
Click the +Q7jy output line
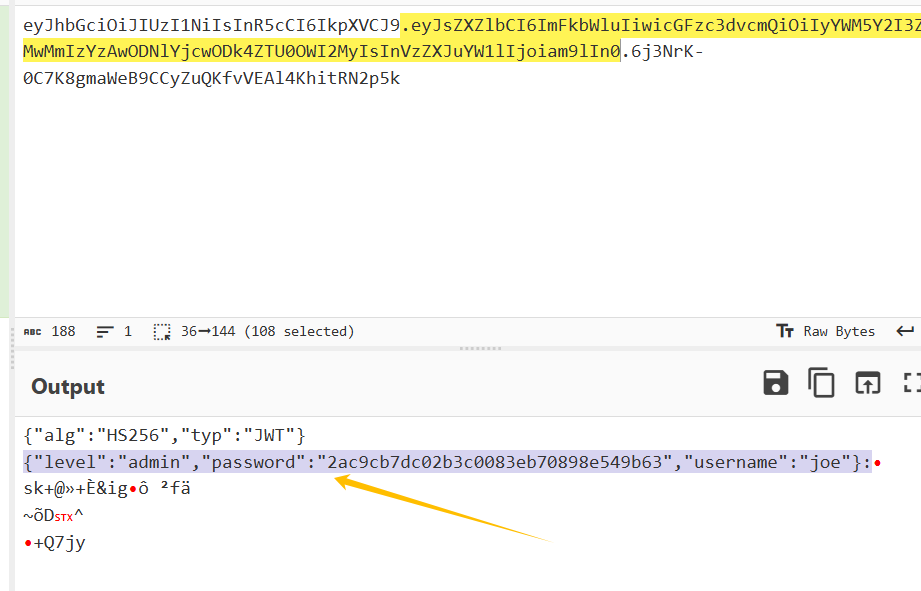55,542
